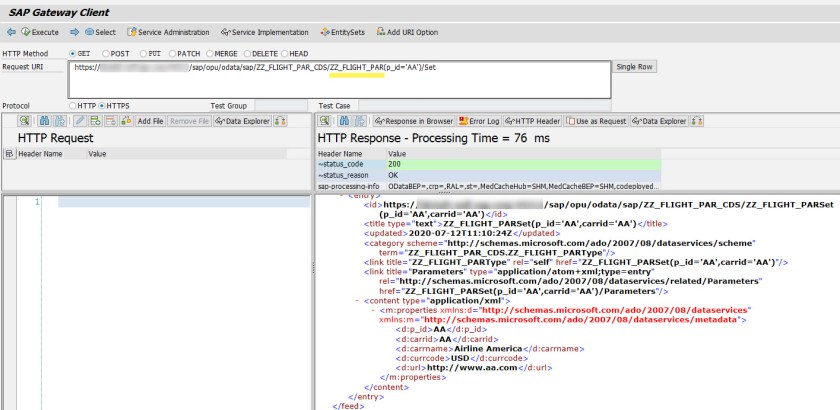Collapse the content XML node
This screenshot has height=410, width=840.
[x=357, y=301]
